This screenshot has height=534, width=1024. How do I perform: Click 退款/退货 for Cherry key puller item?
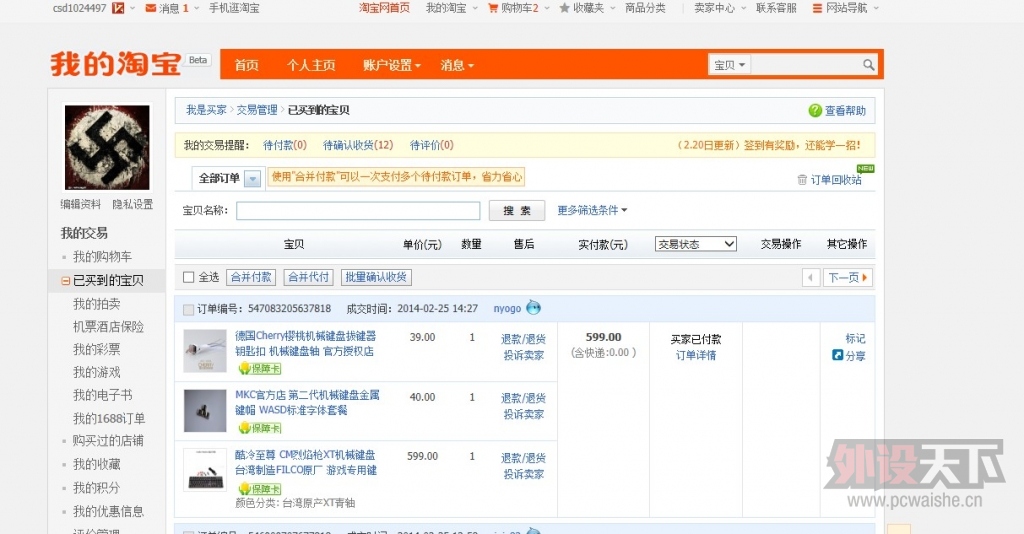[523, 339]
